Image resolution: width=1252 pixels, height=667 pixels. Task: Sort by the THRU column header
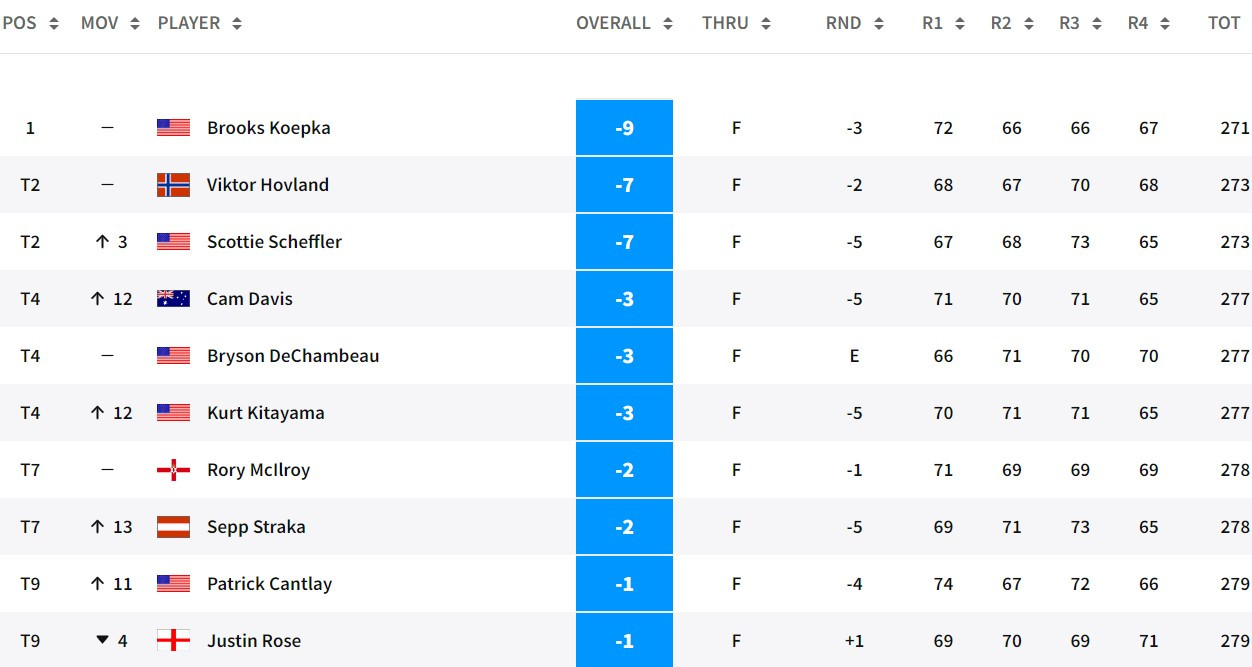(x=736, y=23)
